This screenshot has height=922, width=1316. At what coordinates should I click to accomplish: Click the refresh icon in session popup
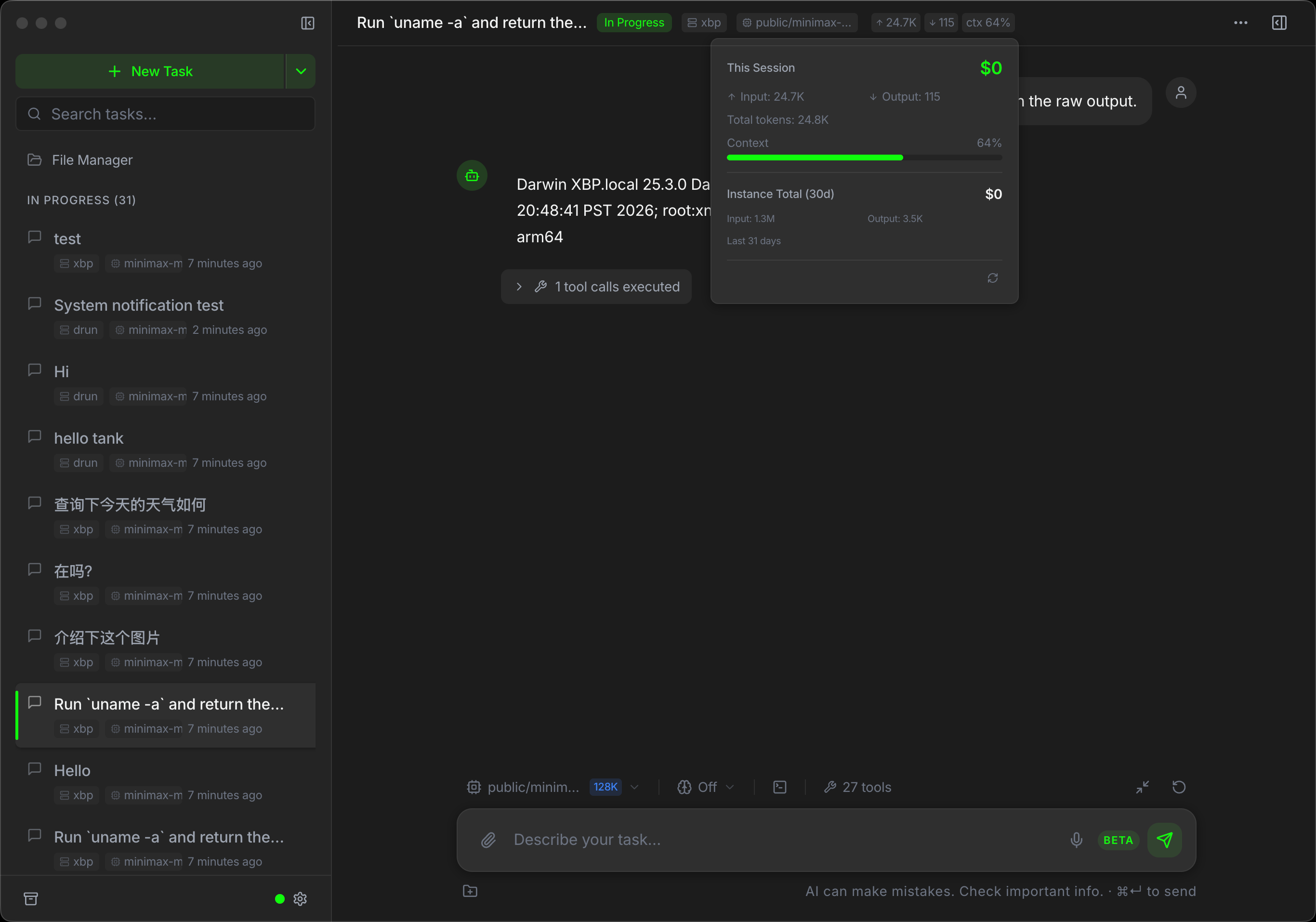point(993,278)
